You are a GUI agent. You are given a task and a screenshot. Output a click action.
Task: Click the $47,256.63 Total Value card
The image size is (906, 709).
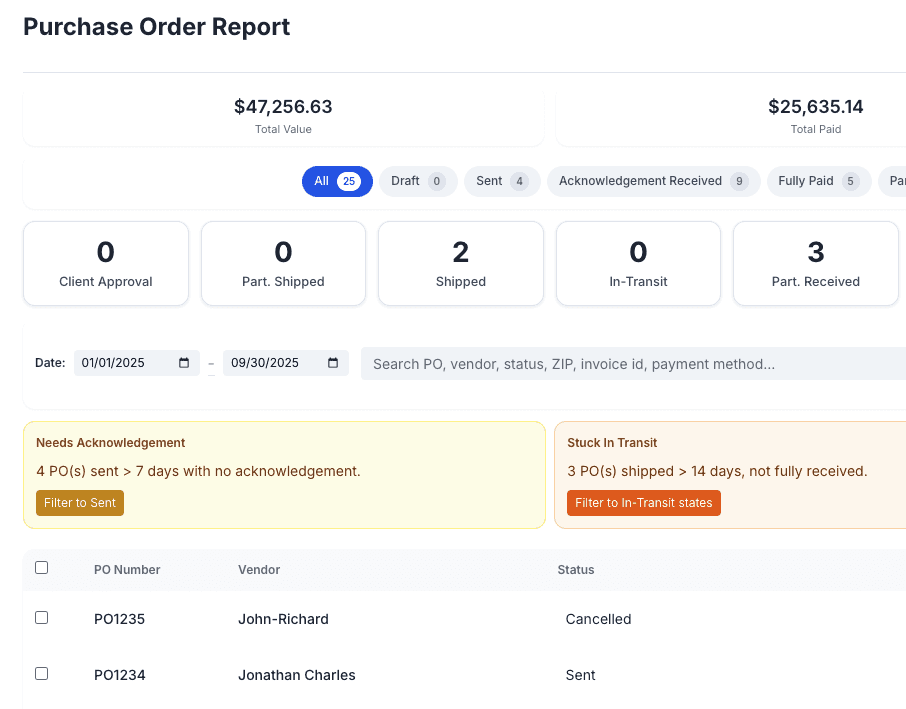coord(283,117)
